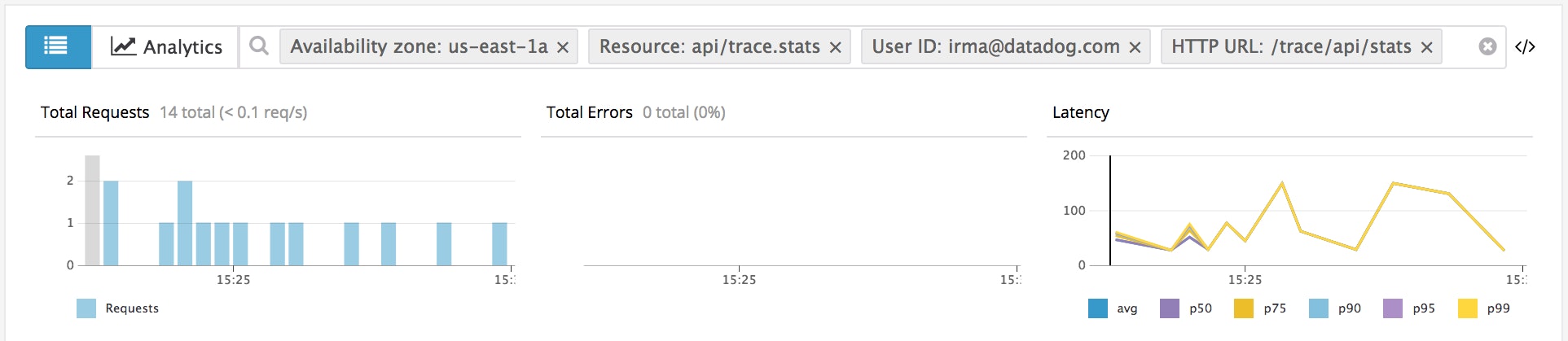Click the search magnifier icon
This screenshot has height=341, width=1568.
point(258,46)
